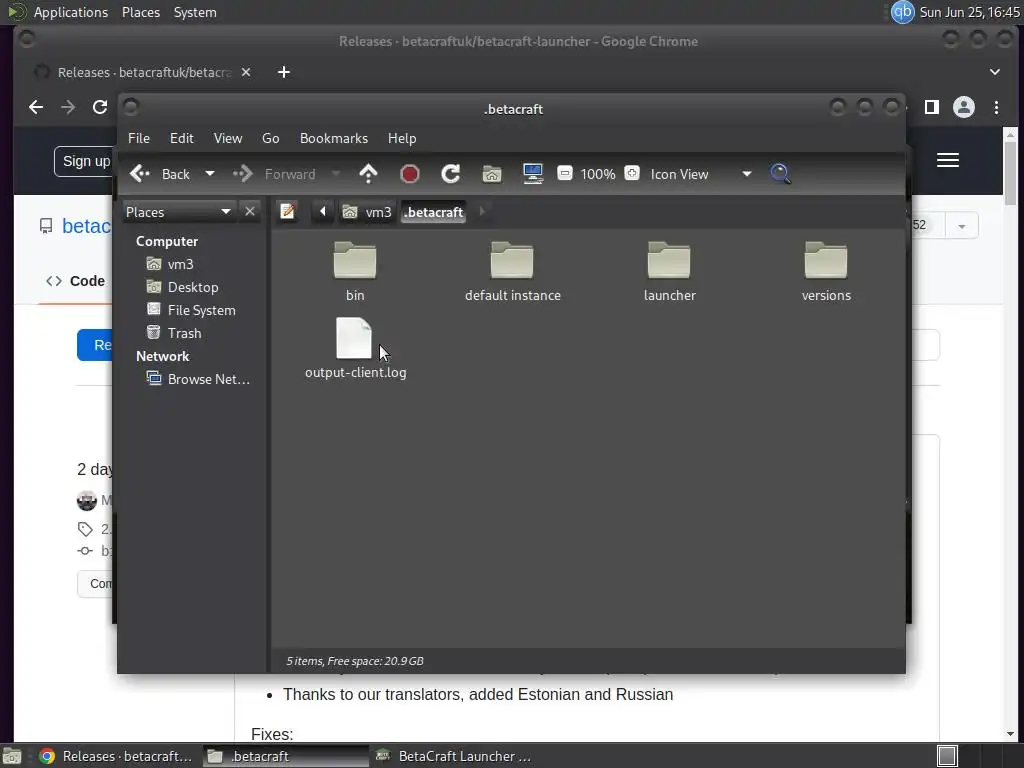Viewport: 1024px width, 768px height.
Task: Open the Bookmarks menu
Action: point(334,138)
